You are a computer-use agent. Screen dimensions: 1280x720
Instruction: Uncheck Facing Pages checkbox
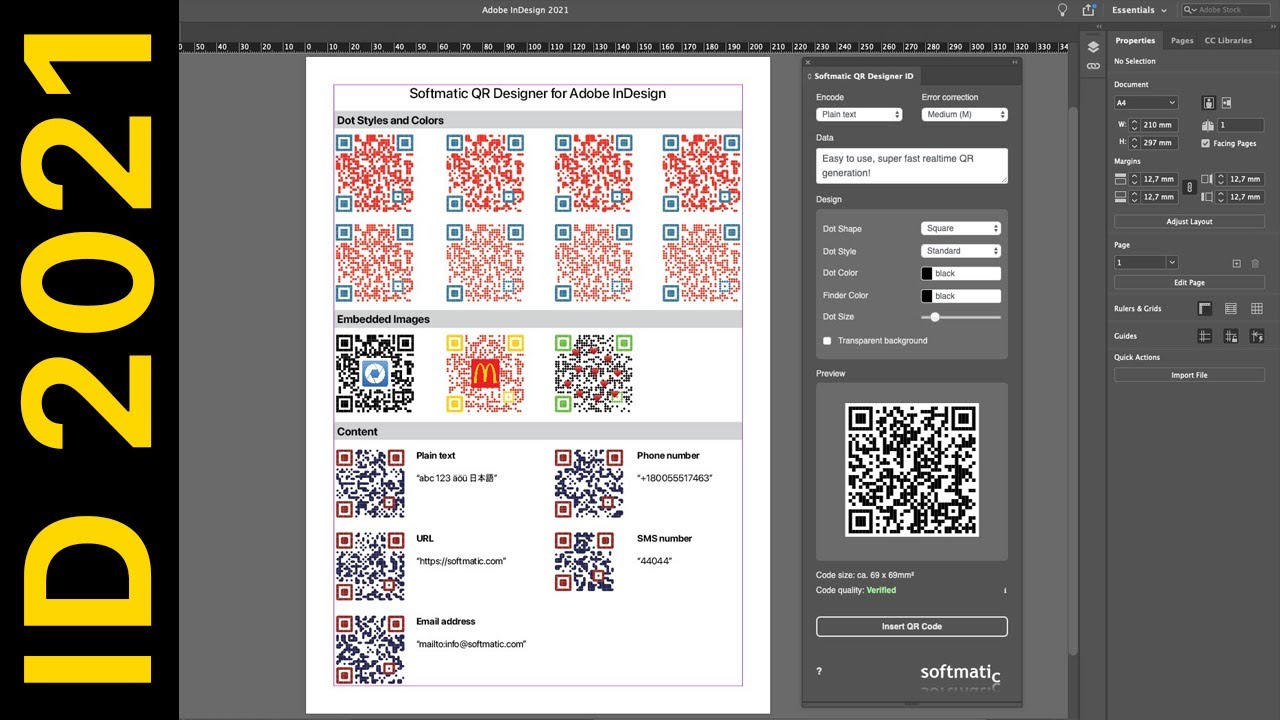[x=1205, y=143]
